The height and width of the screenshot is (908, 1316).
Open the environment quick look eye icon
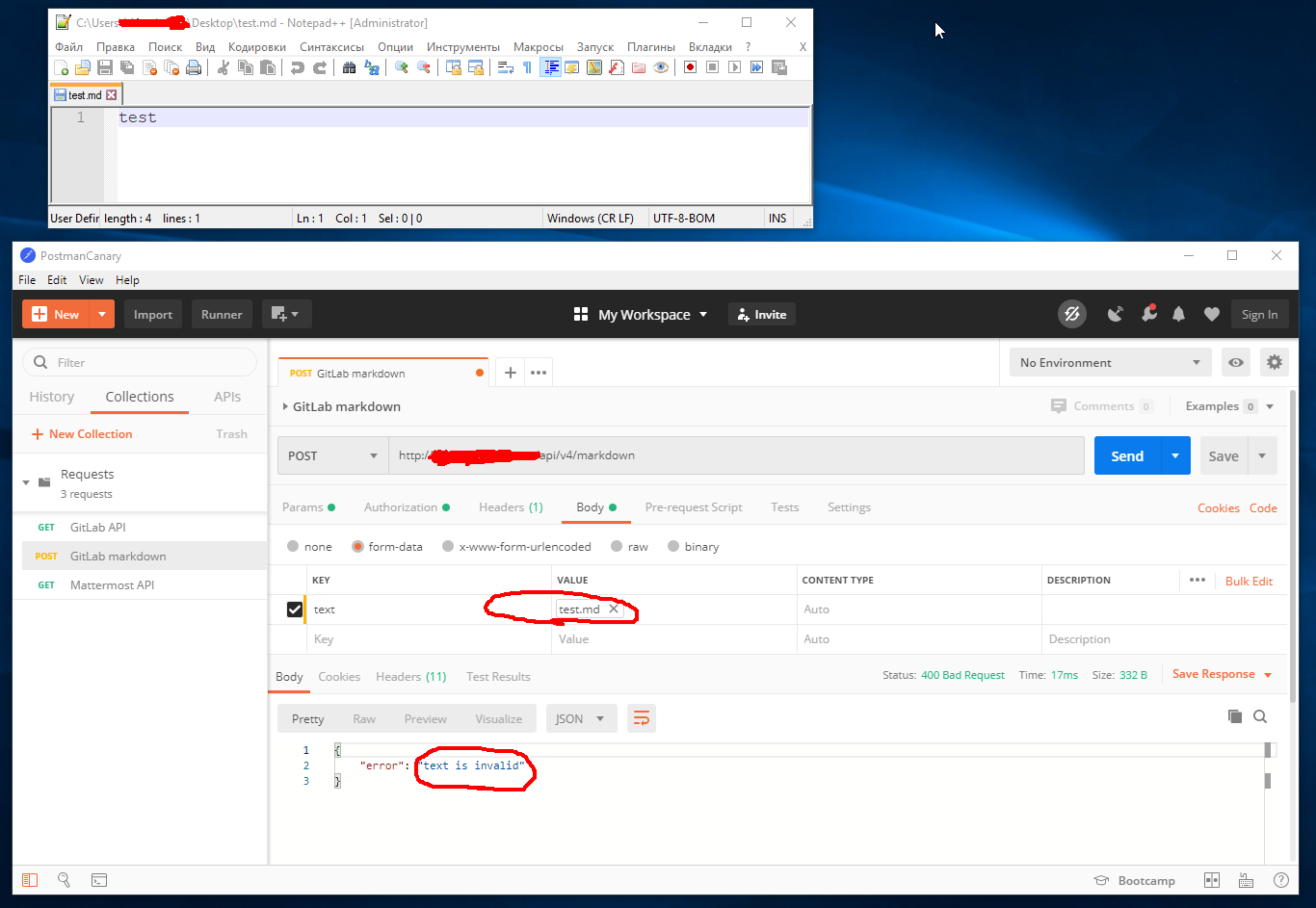tap(1236, 363)
